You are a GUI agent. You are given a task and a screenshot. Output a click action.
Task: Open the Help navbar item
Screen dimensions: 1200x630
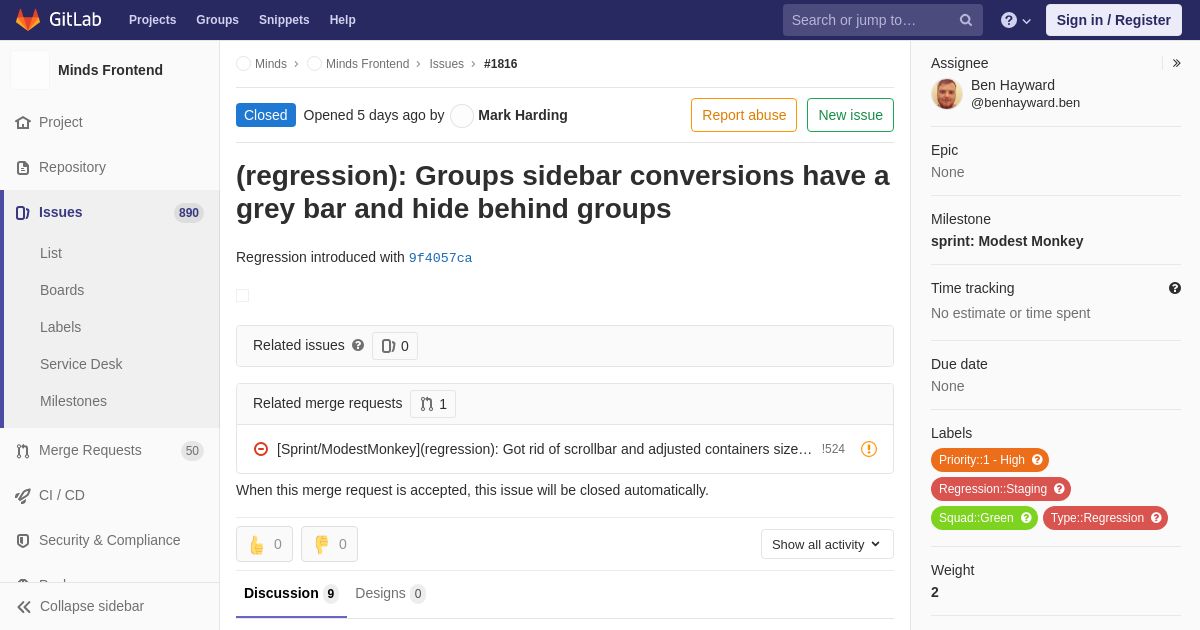[x=343, y=20]
